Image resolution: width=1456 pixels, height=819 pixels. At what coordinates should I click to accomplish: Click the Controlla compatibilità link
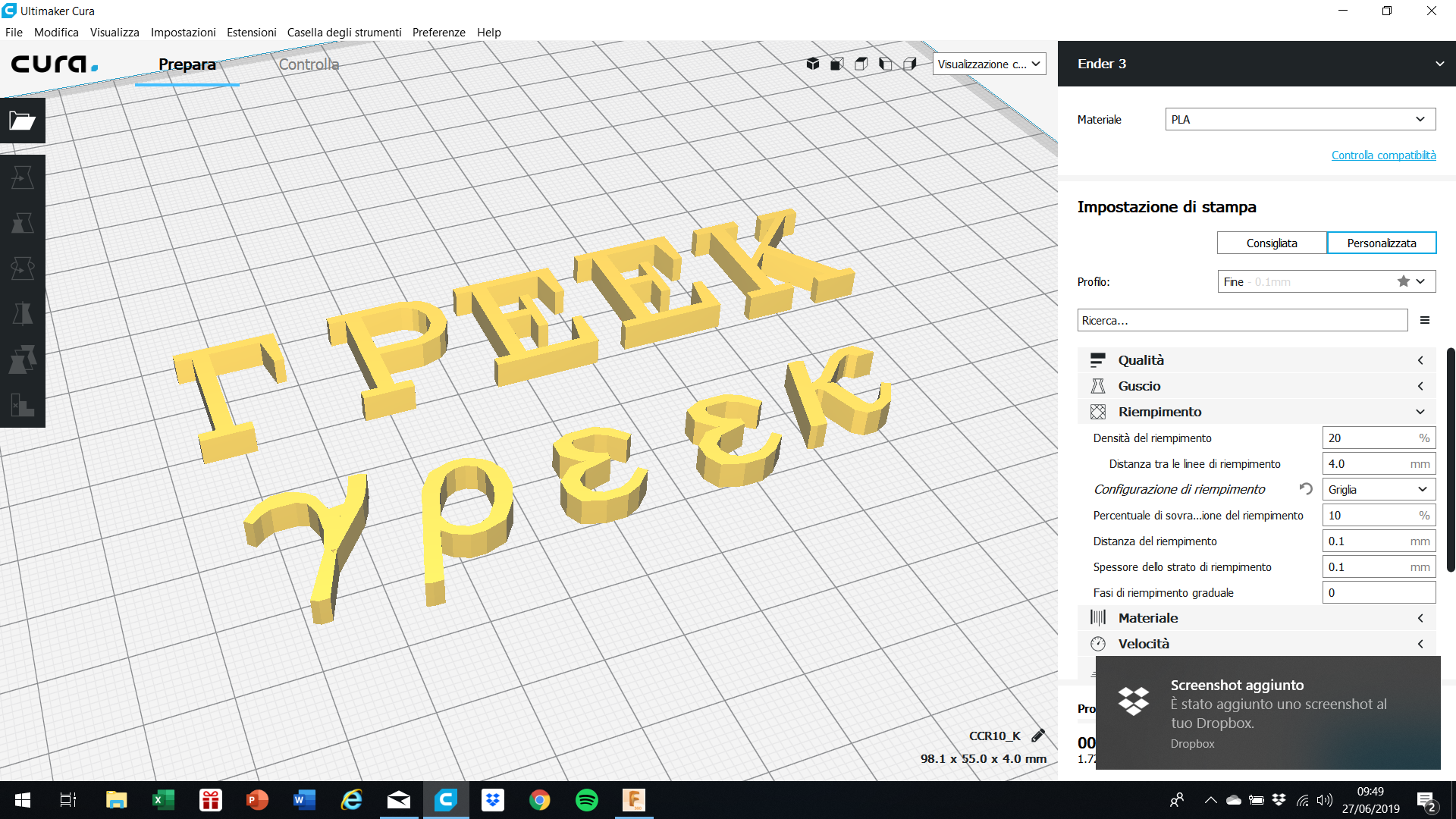tap(1383, 155)
